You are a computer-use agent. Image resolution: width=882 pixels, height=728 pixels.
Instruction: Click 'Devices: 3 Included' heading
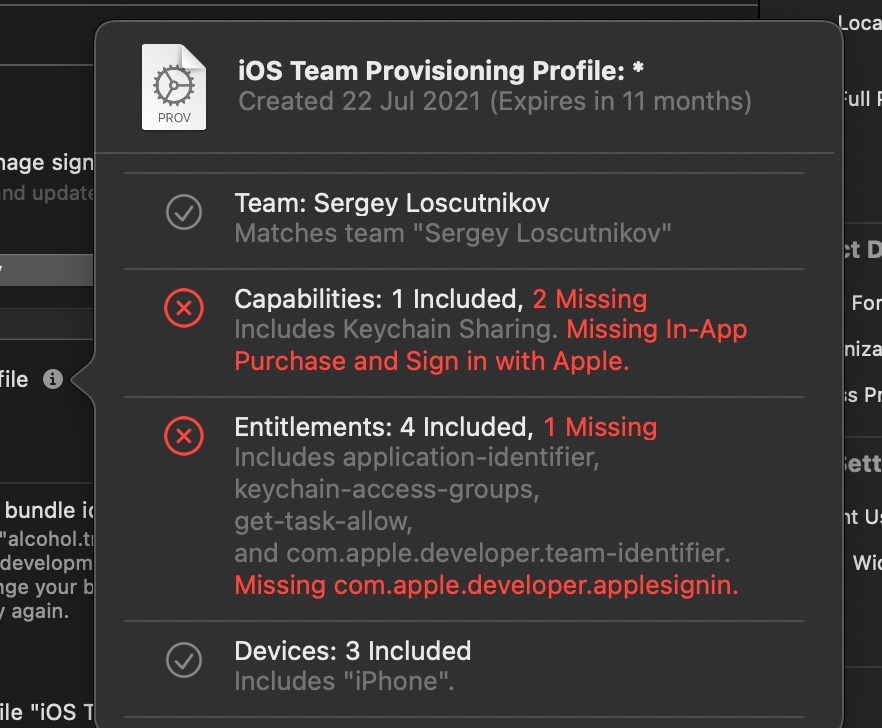(x=353, y=651)
